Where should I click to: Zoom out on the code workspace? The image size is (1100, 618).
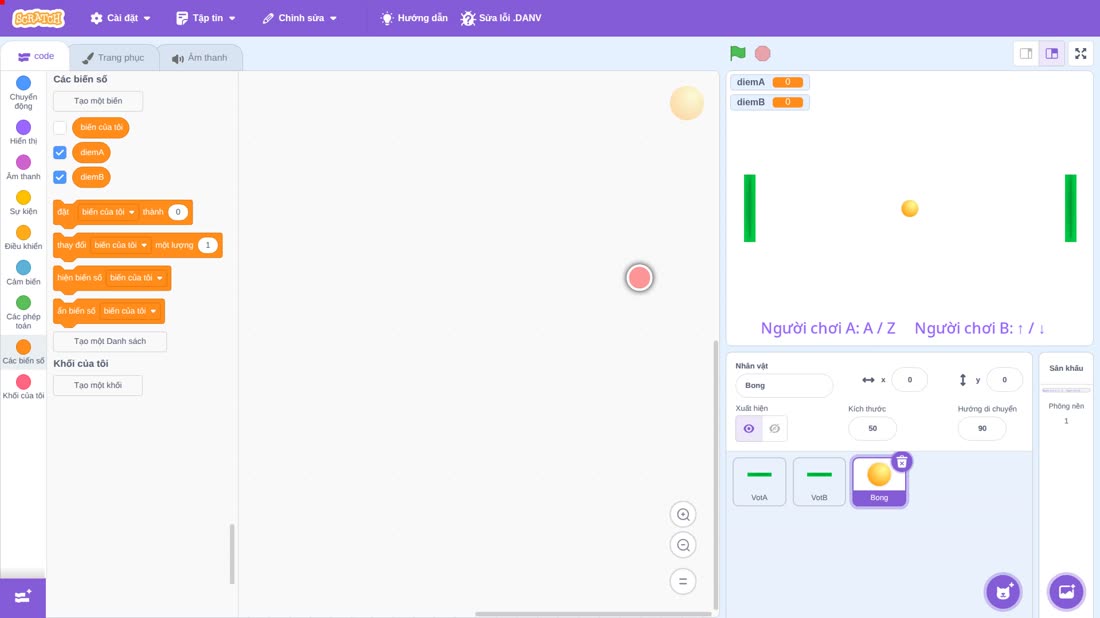(x=683, y=545)
